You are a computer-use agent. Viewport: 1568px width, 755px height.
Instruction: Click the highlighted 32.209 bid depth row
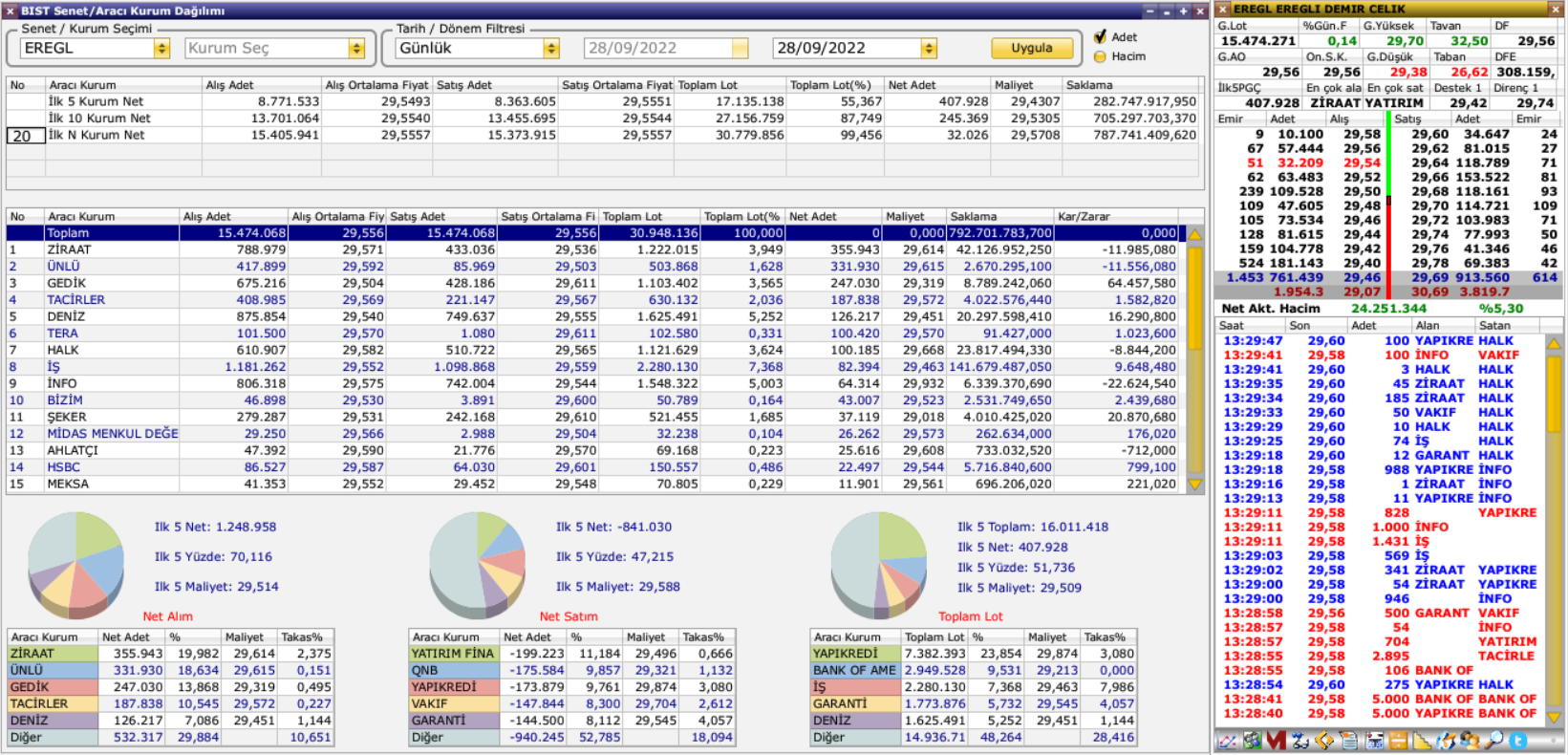click(1300, 163)
